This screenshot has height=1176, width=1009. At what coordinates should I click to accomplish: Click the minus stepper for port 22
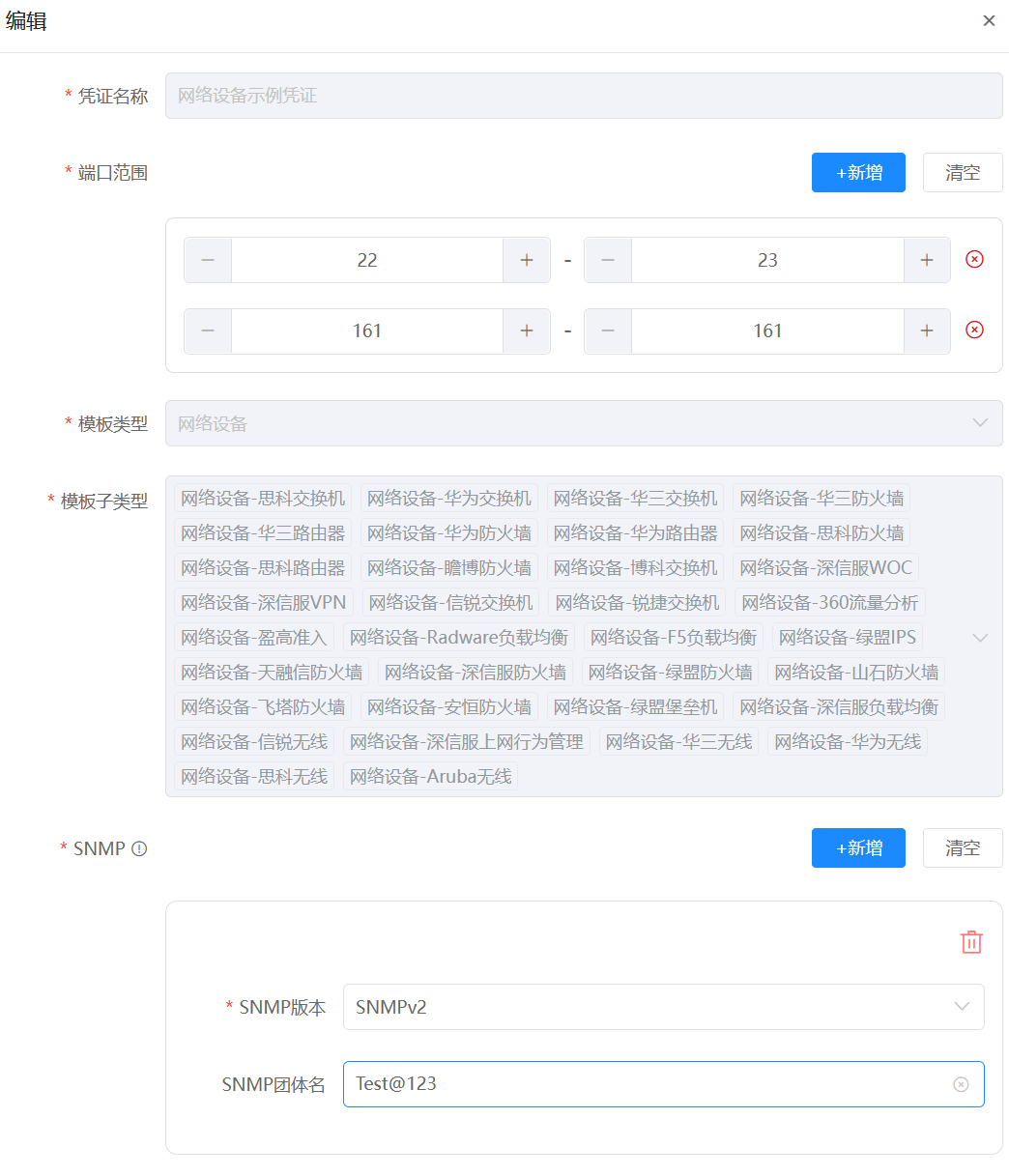tap(208, 260)
